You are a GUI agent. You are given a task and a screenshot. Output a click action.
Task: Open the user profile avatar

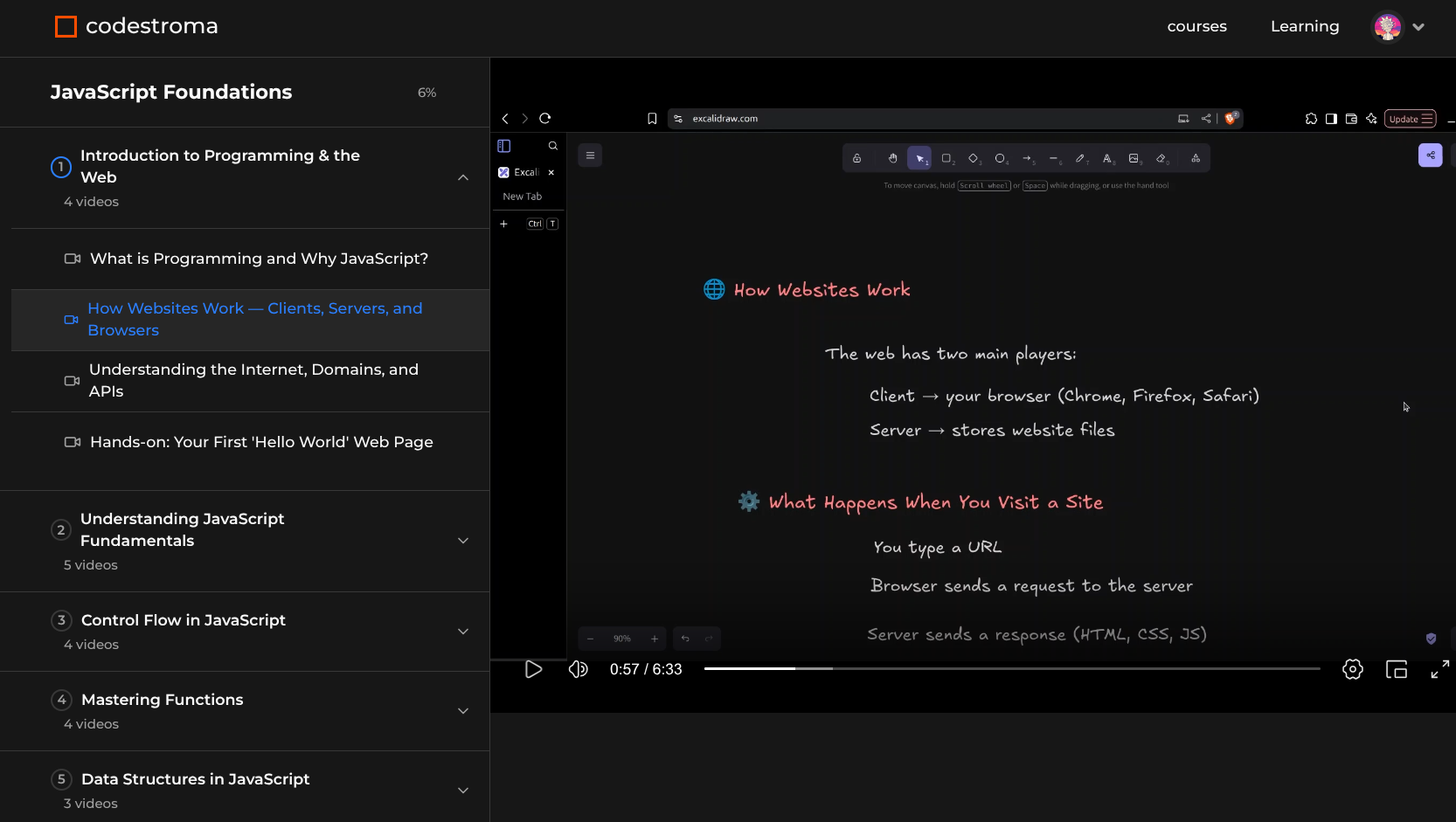[x=1387, y=26]
